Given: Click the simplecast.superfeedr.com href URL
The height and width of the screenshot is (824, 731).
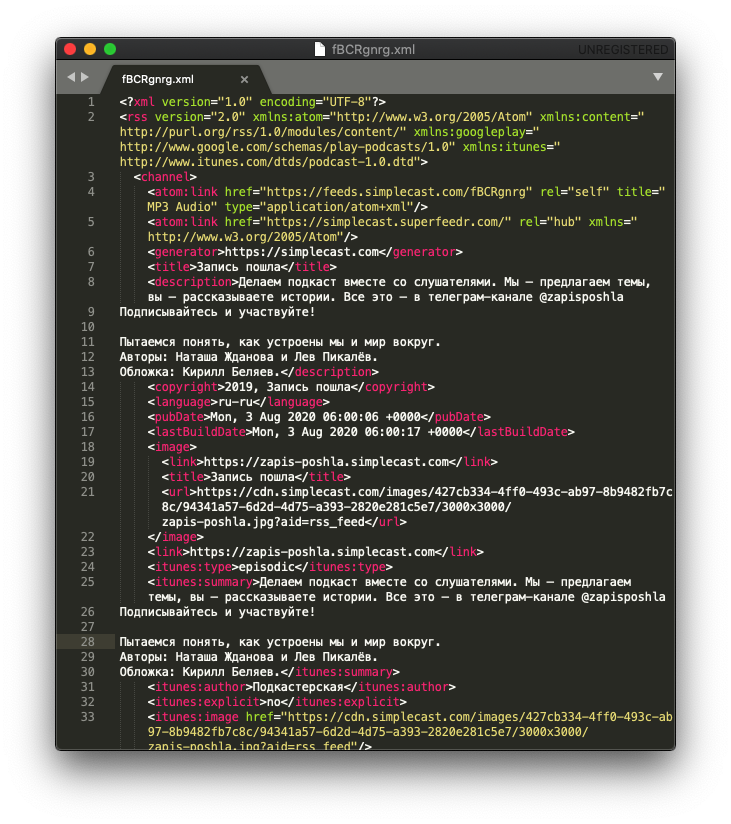Looking at the screenshot, I should (x=386, y=222).
